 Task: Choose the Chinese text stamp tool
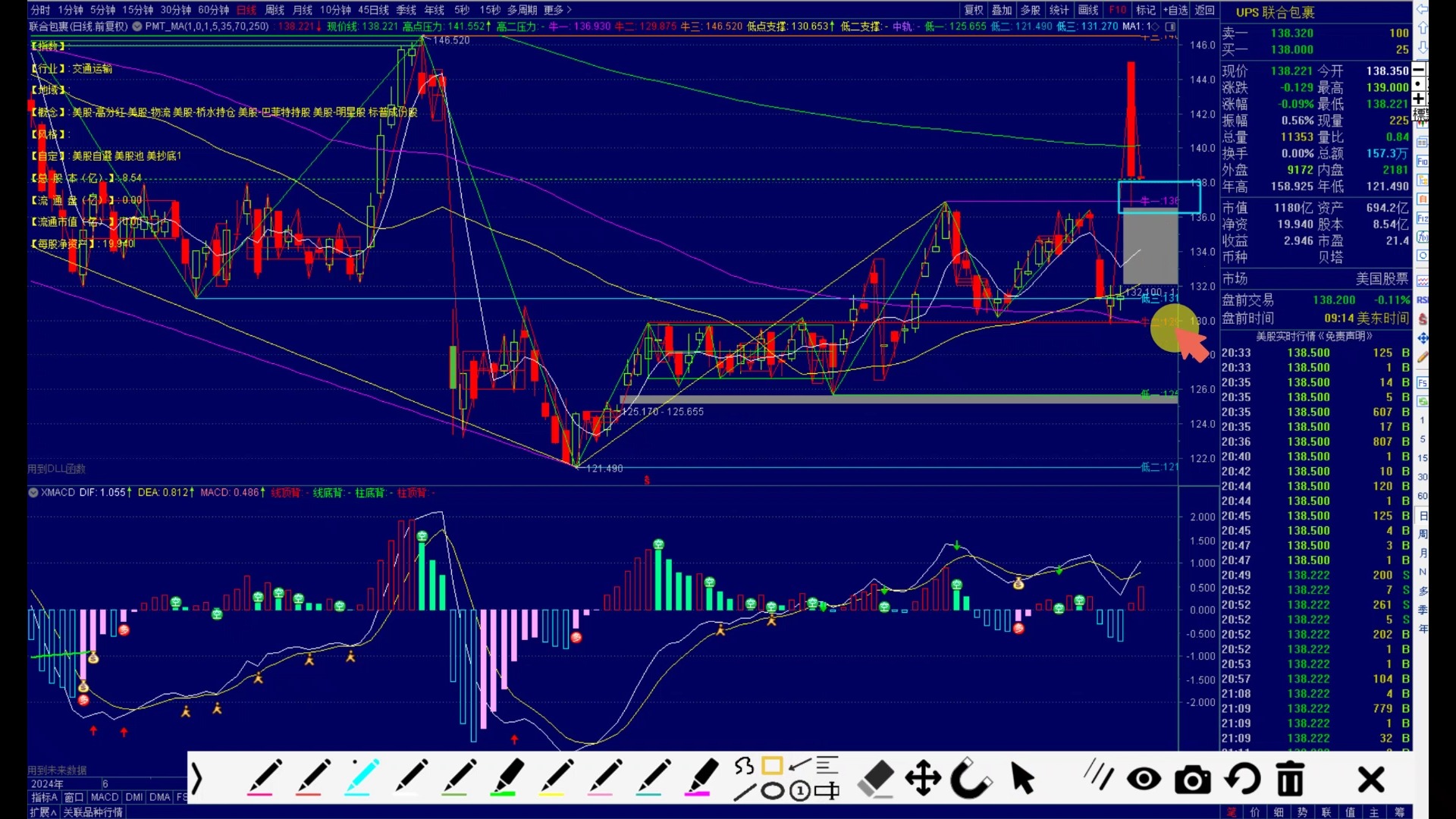pyautogui.click(x=827, y=792)
